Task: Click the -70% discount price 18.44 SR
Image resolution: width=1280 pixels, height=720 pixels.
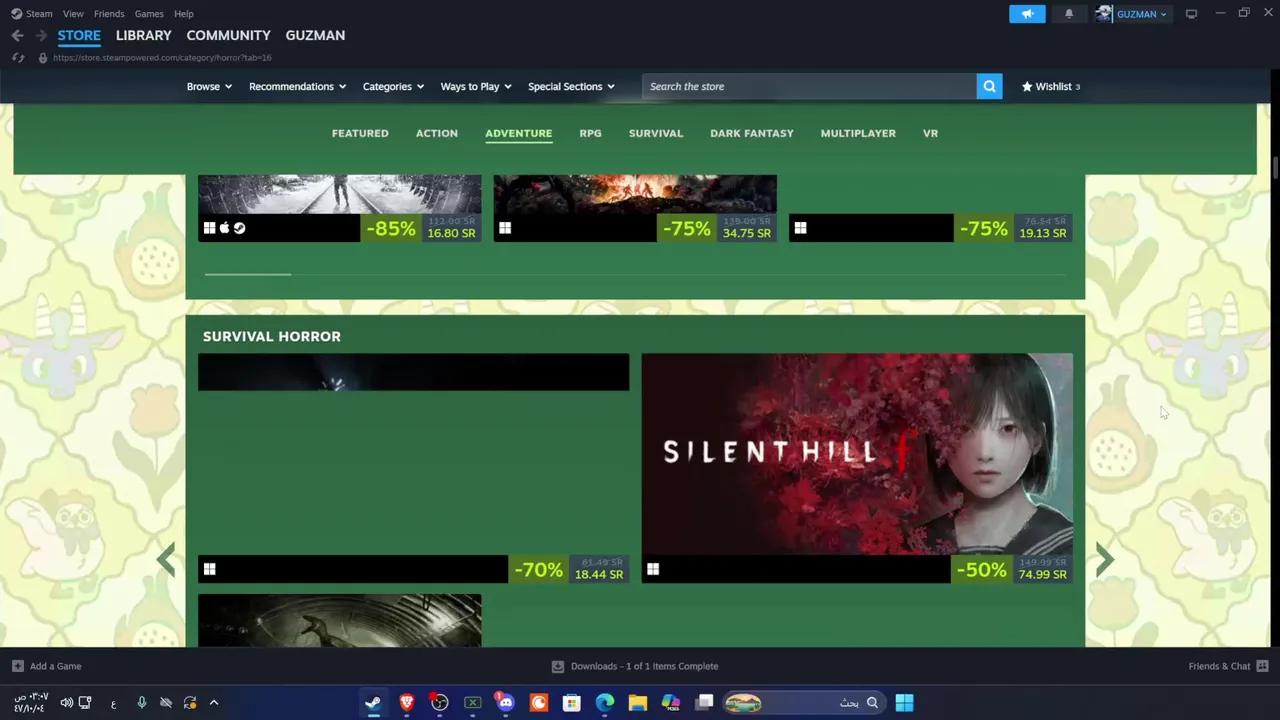Action: click(569, 569)
